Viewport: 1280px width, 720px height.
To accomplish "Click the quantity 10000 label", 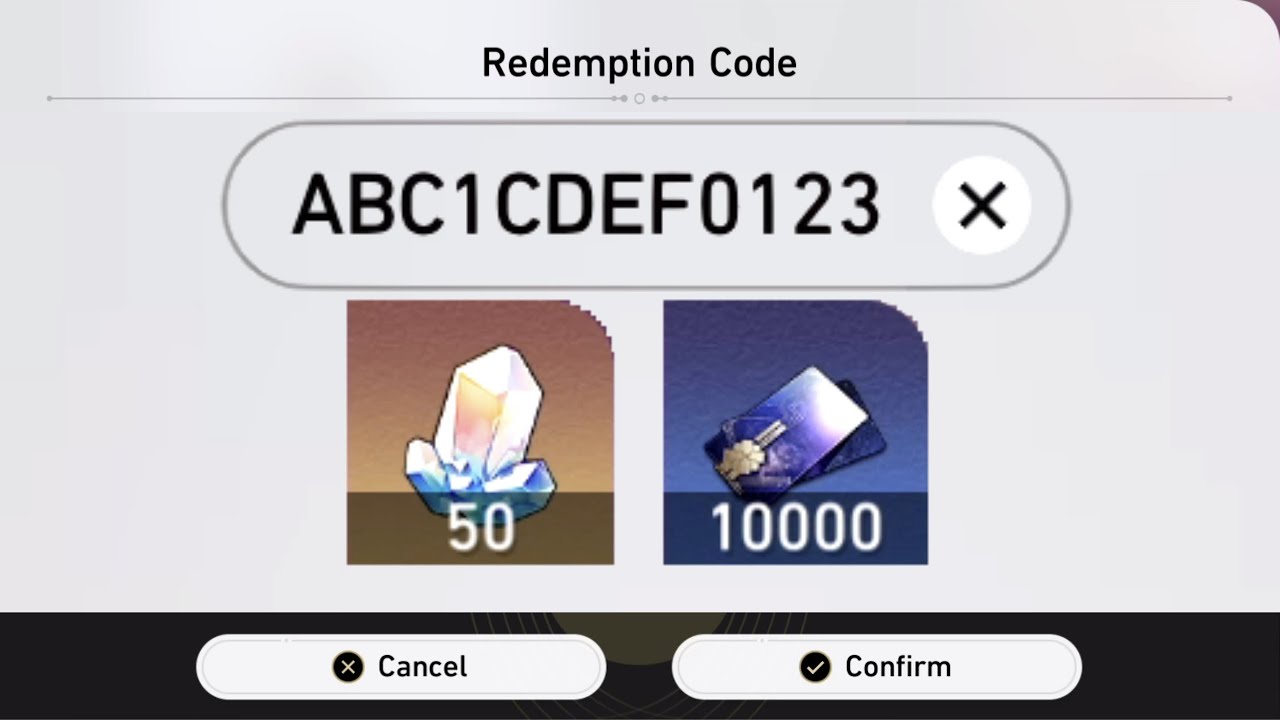I will tap(796, 529).
